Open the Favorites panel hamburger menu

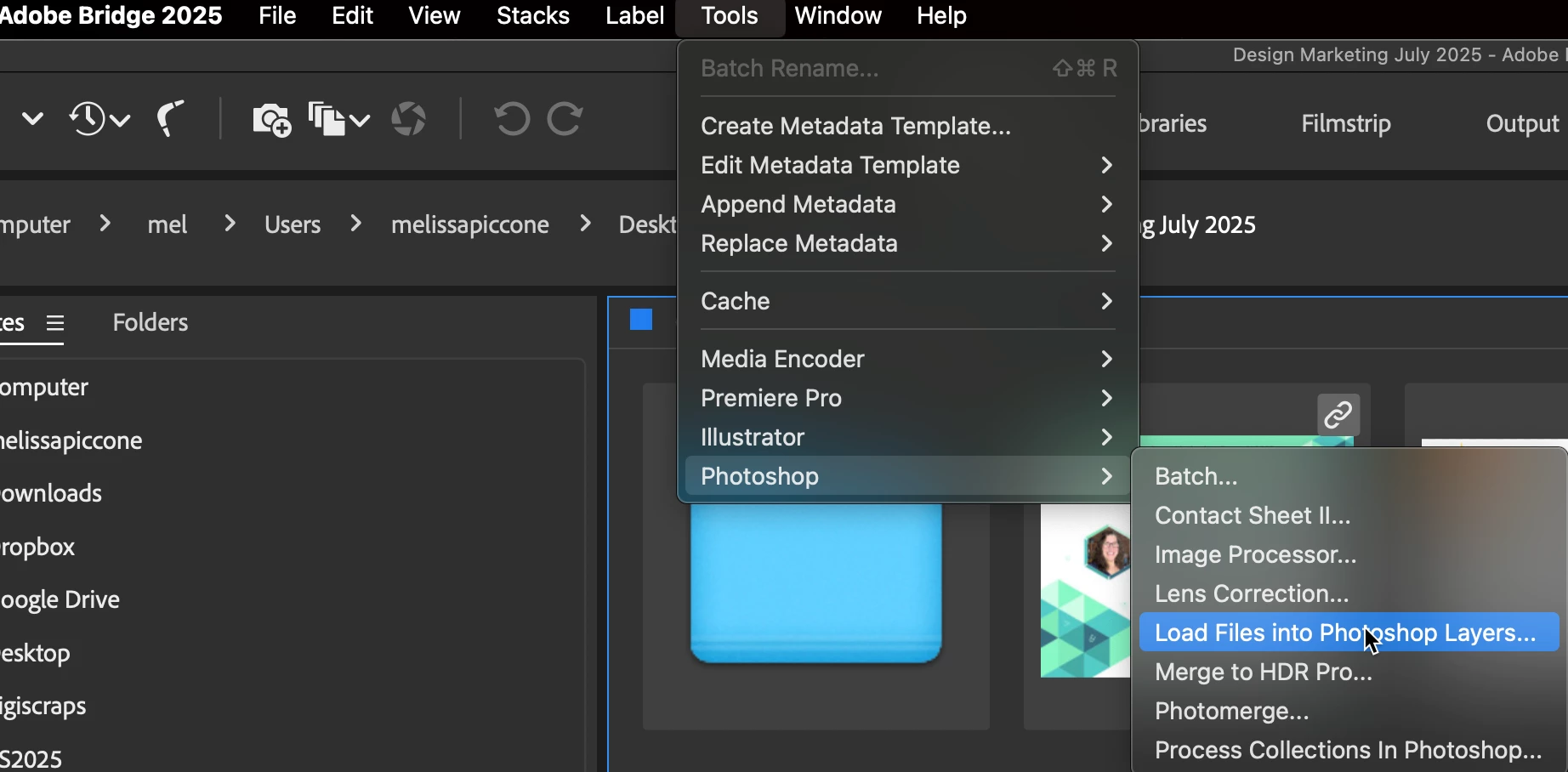click(55, 323)
